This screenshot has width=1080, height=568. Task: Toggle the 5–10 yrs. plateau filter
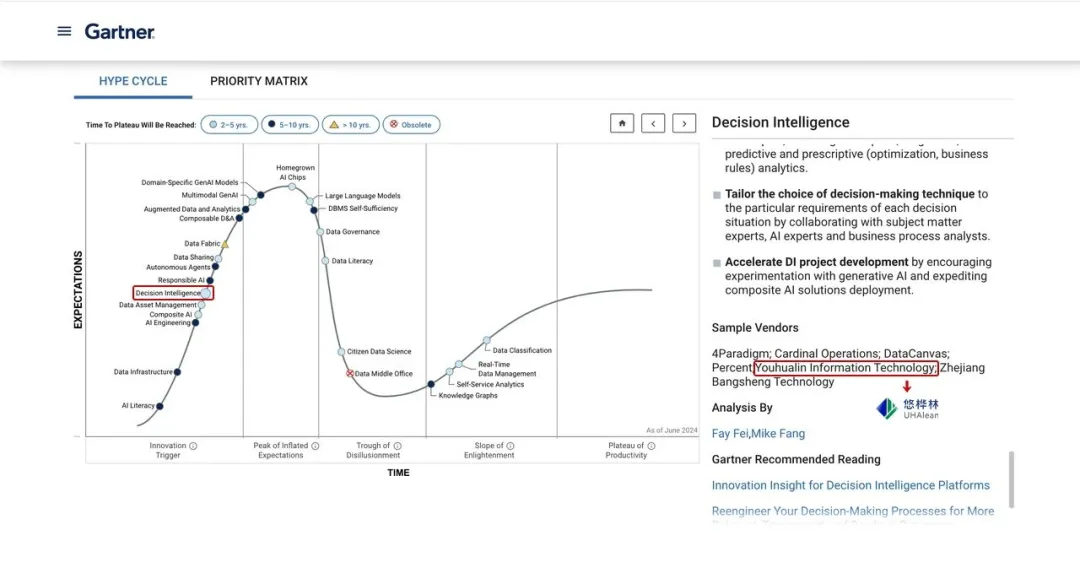click(290, 125)
